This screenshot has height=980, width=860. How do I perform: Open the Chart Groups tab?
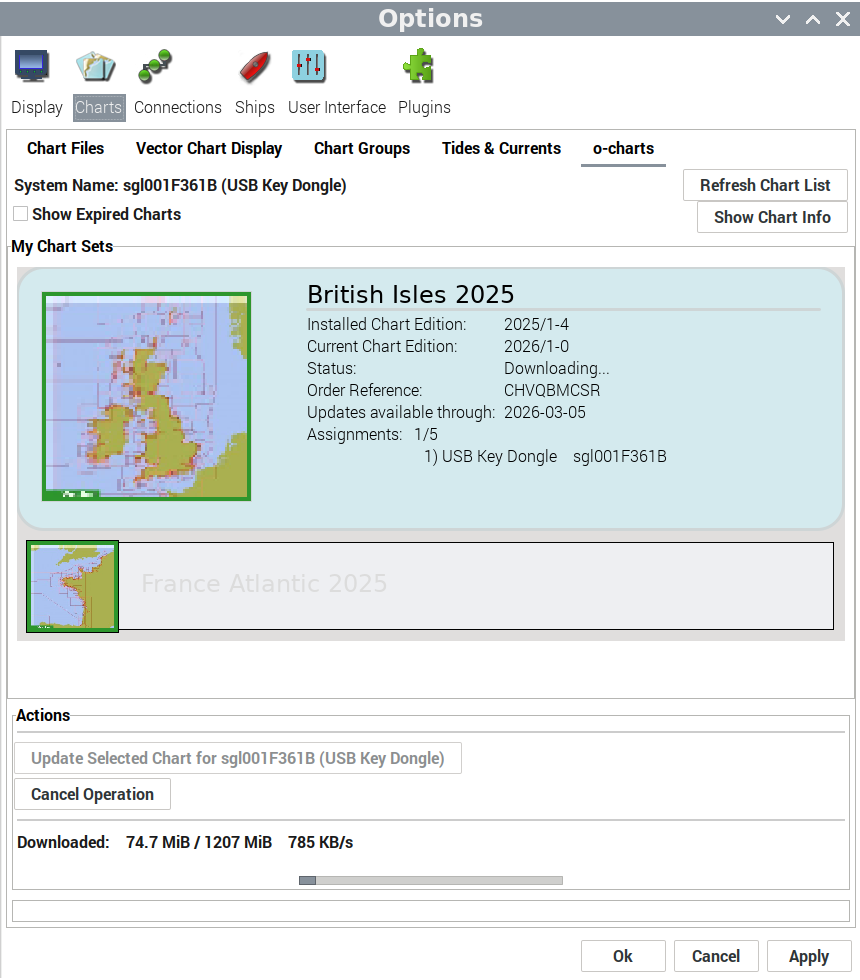[362, 148]
